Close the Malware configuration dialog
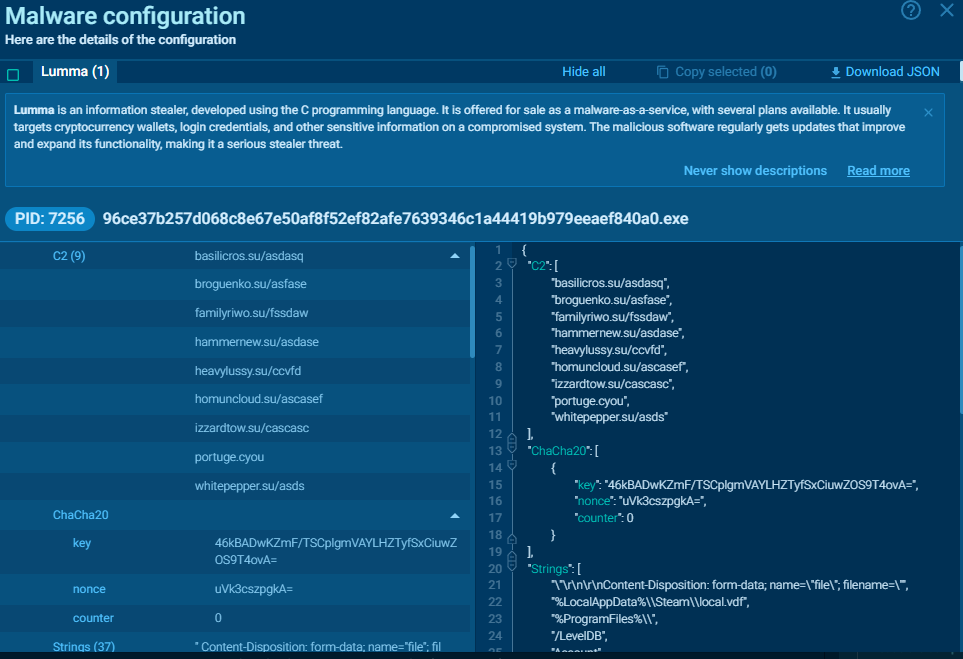963x659 pixels. (x=946, y=11)
